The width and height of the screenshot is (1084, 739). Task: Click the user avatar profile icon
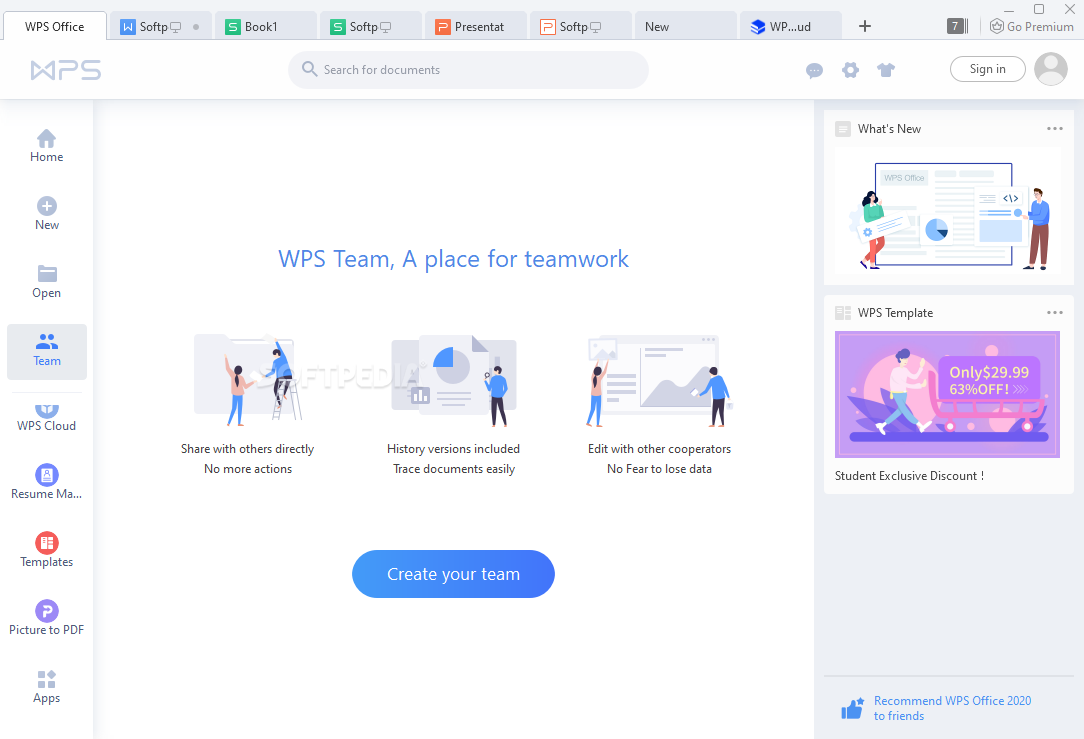tap(1051, 69)
